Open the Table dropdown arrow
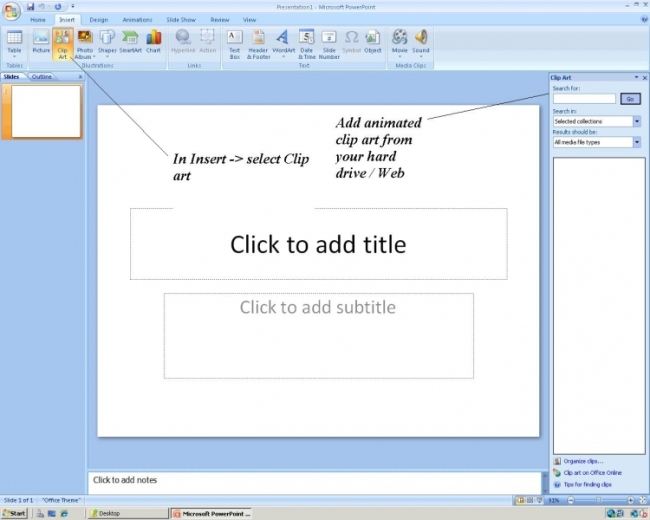The image size is (650, 520). pyautogui.click(x=14, y=57)
